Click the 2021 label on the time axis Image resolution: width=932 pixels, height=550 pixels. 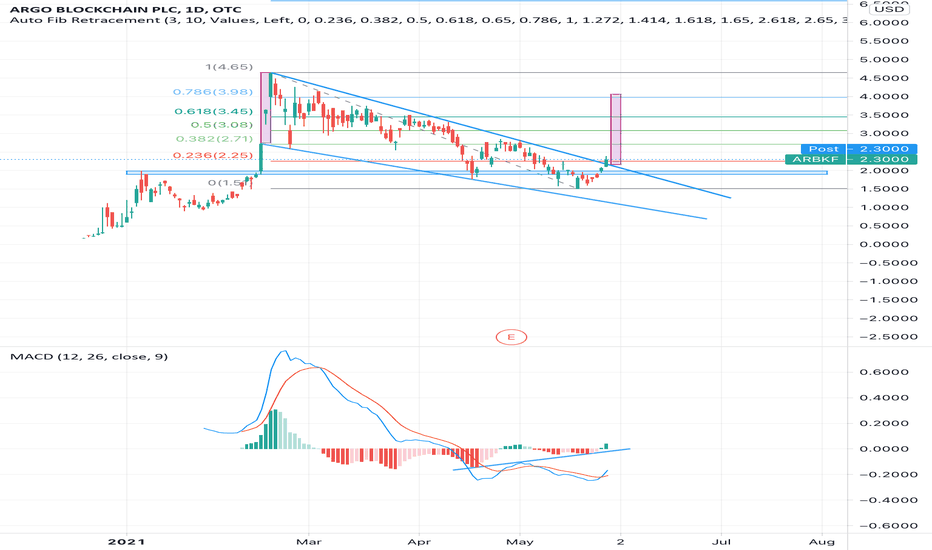pyautogui.click(x=126, y=542)
